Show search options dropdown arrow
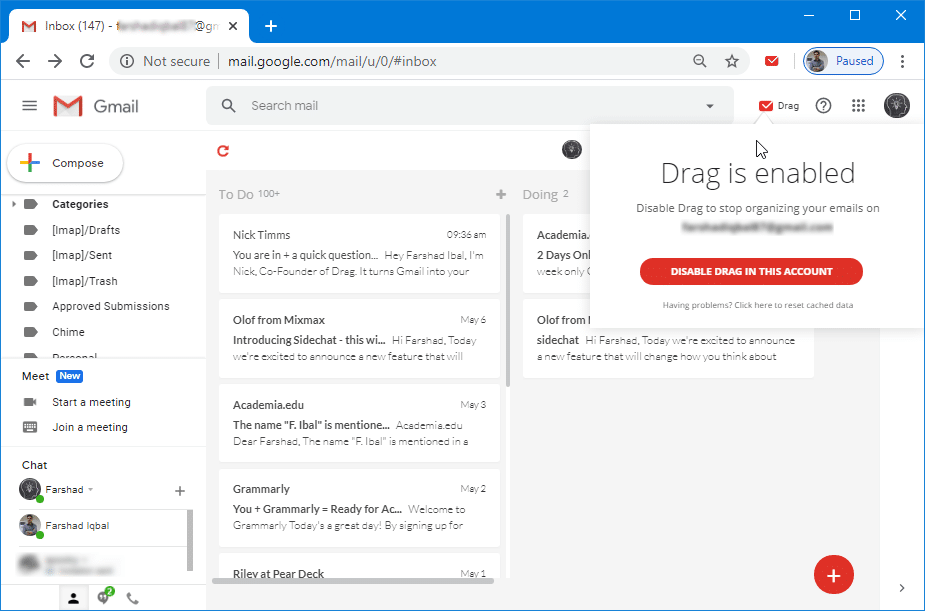The width and height of the screenshot is (925, 611). click(x=710, y=106)
